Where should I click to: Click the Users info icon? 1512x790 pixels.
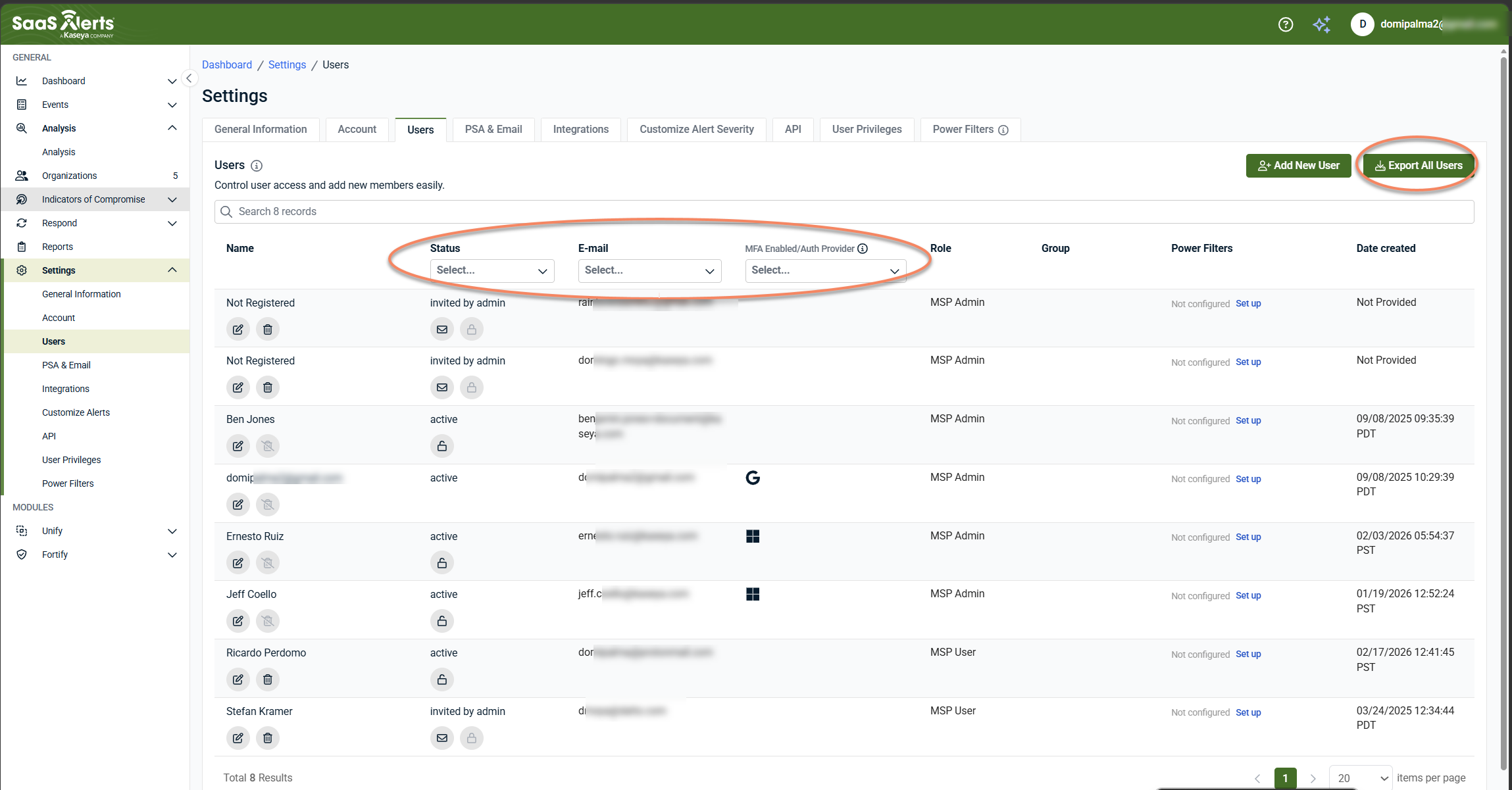(257, 166)
